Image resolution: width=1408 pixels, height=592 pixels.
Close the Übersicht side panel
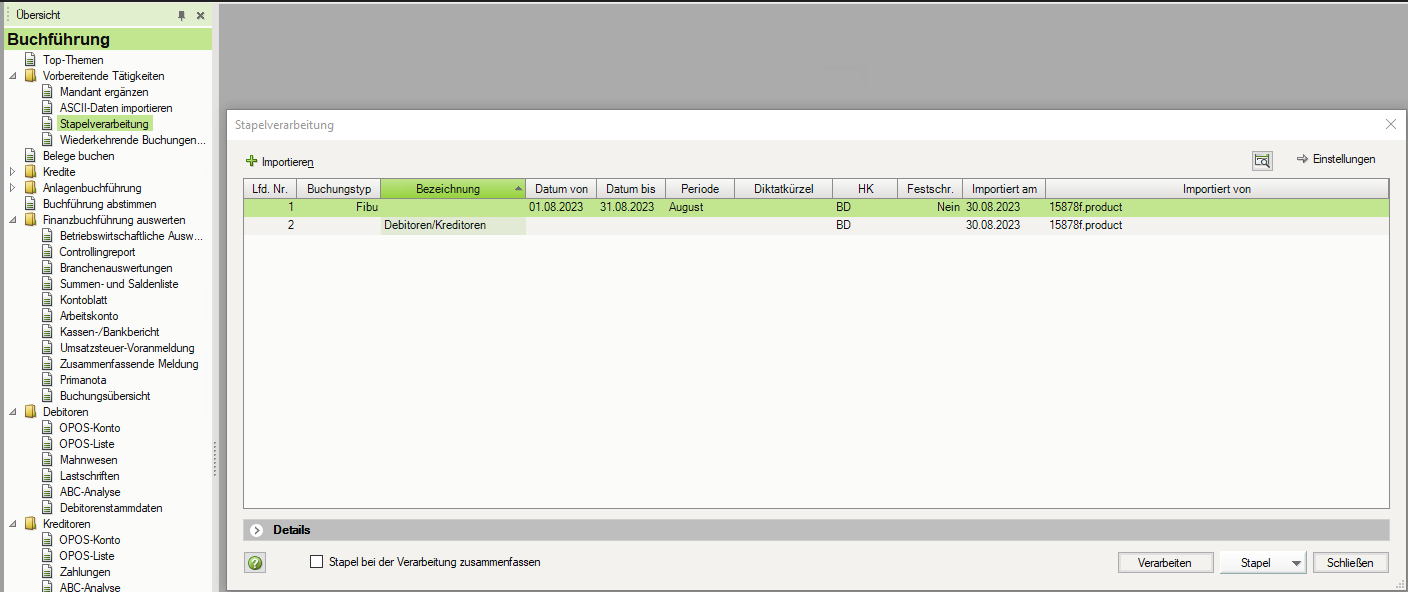pos(201,16)
